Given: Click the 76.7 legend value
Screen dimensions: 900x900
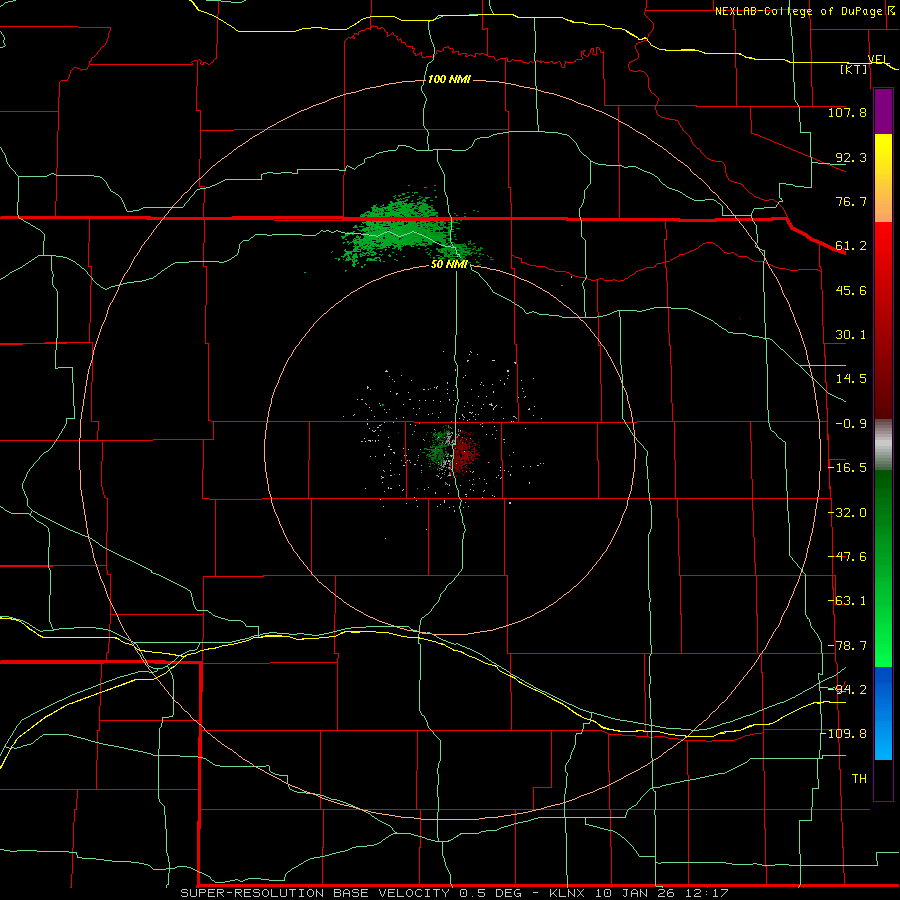Looking at the screenshot, I should pos(851,201).
